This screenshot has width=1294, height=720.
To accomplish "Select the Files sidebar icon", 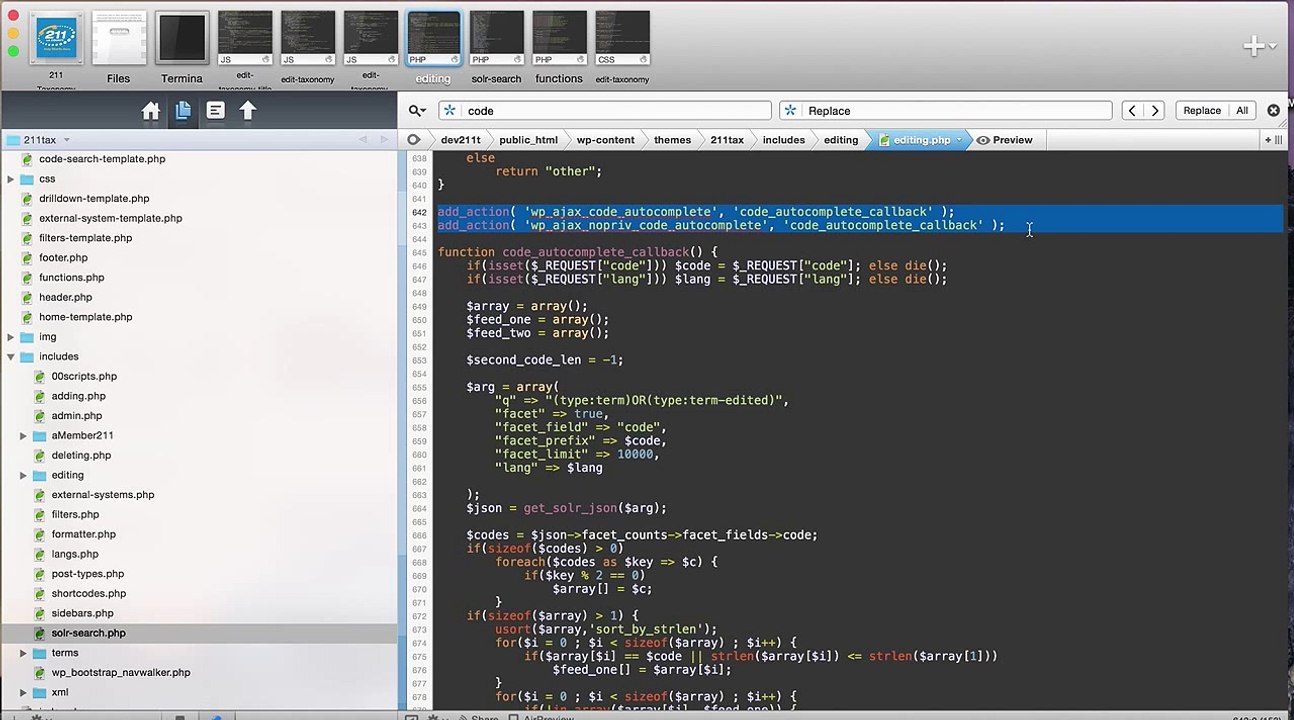I will pyautogui.click(x=183, y=111).
